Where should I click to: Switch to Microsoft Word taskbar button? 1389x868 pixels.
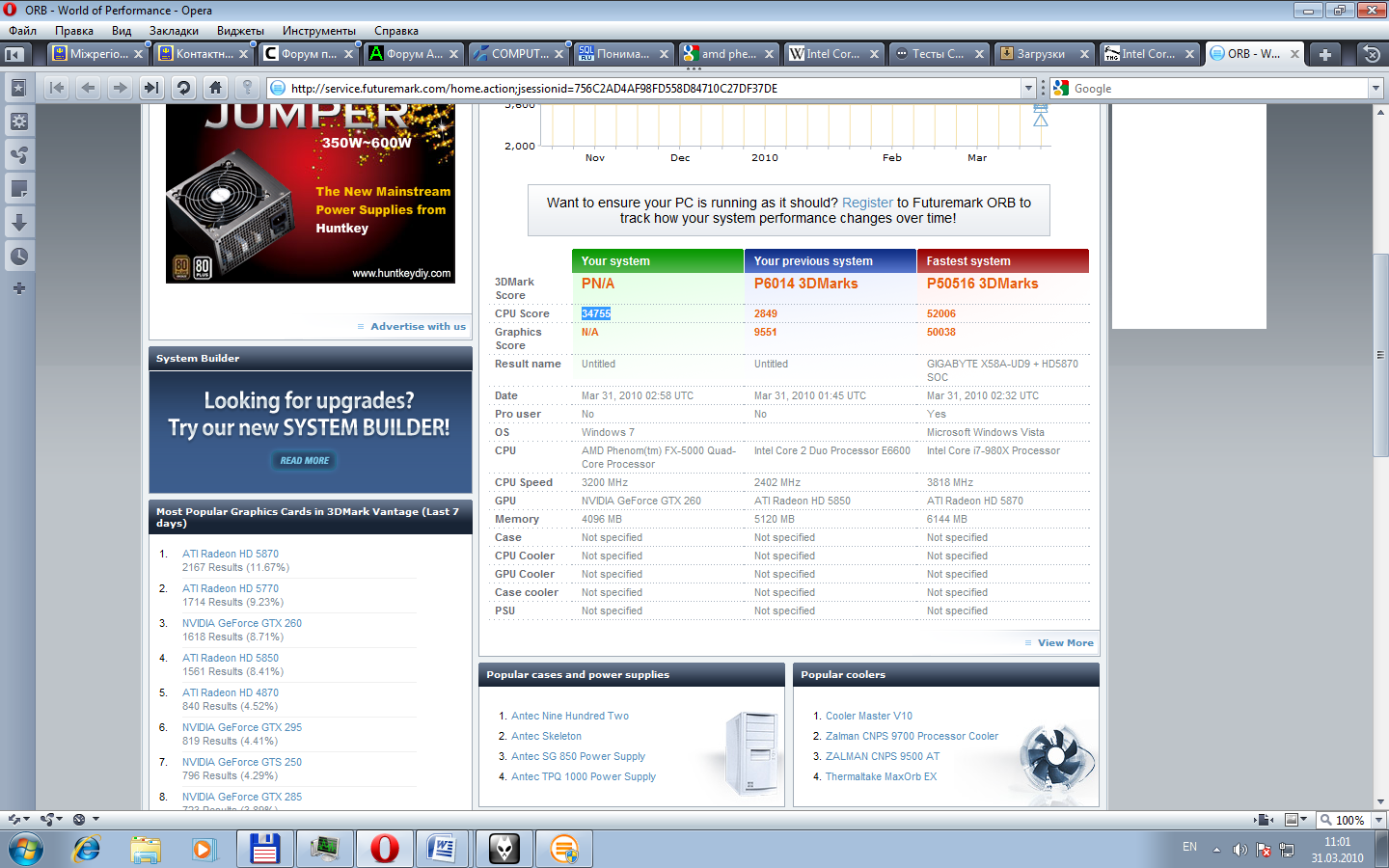[x=442, y=849]
